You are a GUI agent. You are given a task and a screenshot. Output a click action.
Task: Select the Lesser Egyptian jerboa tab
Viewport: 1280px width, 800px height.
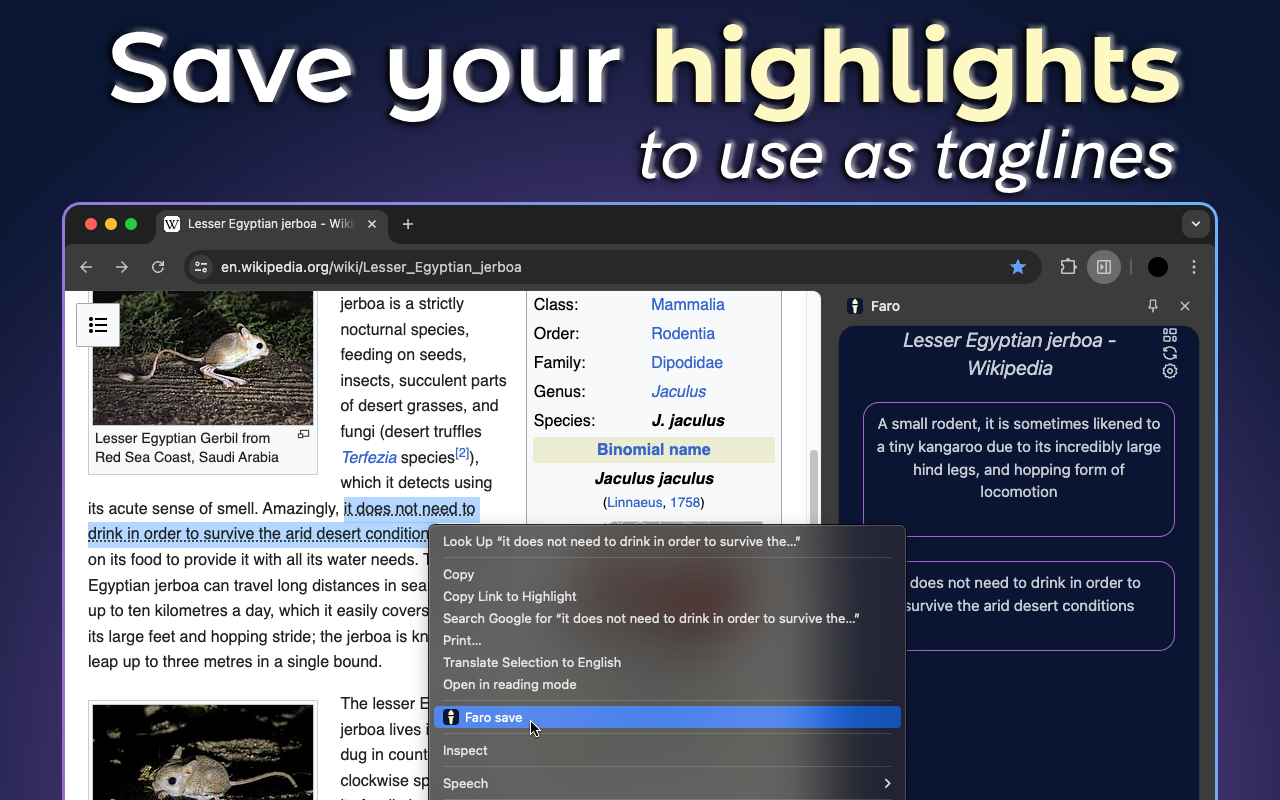click(x=270, y=224)
